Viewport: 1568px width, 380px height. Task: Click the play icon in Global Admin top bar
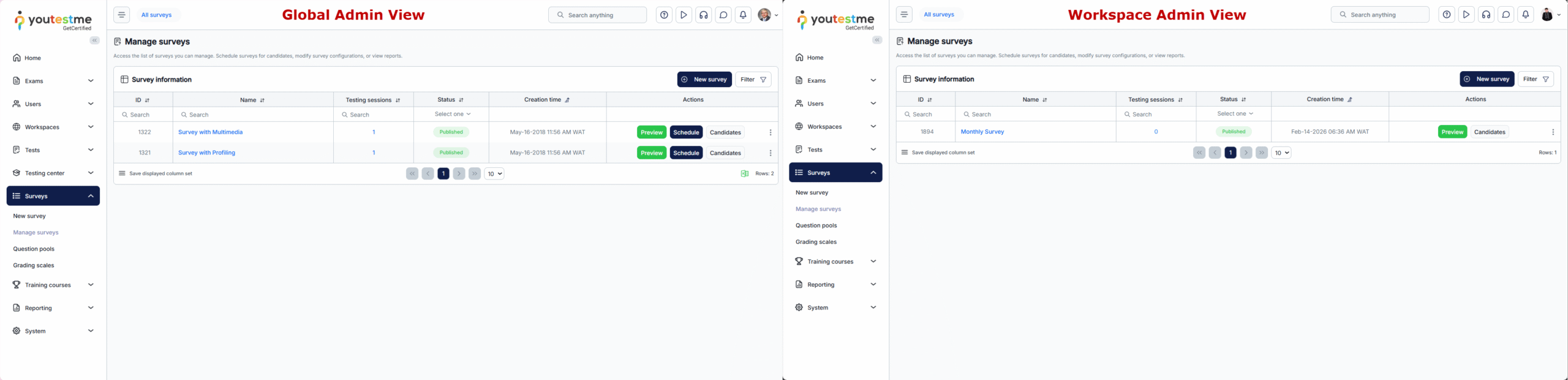pyautogui.click(x=684, y=15)
